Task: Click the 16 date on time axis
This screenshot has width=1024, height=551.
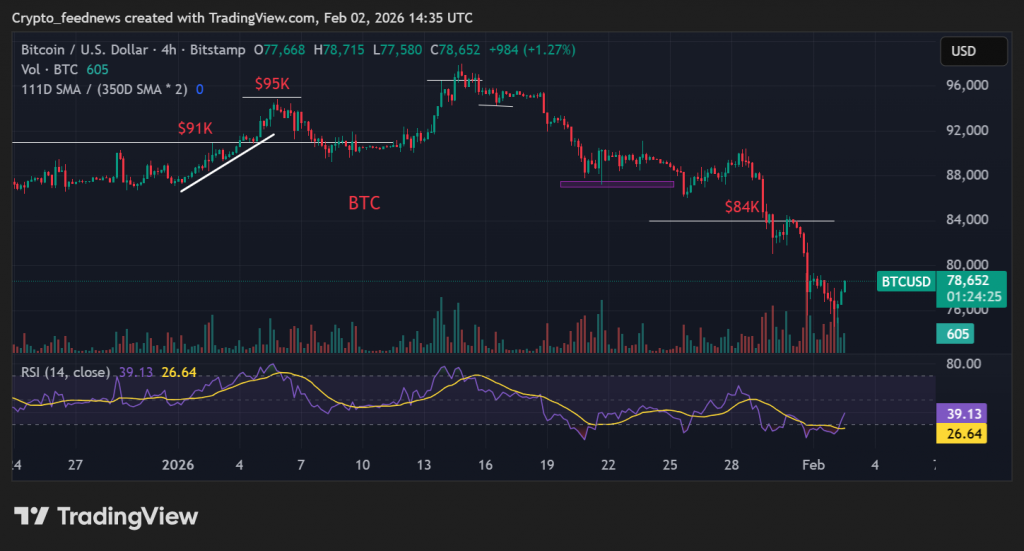Action: (485, 465)
